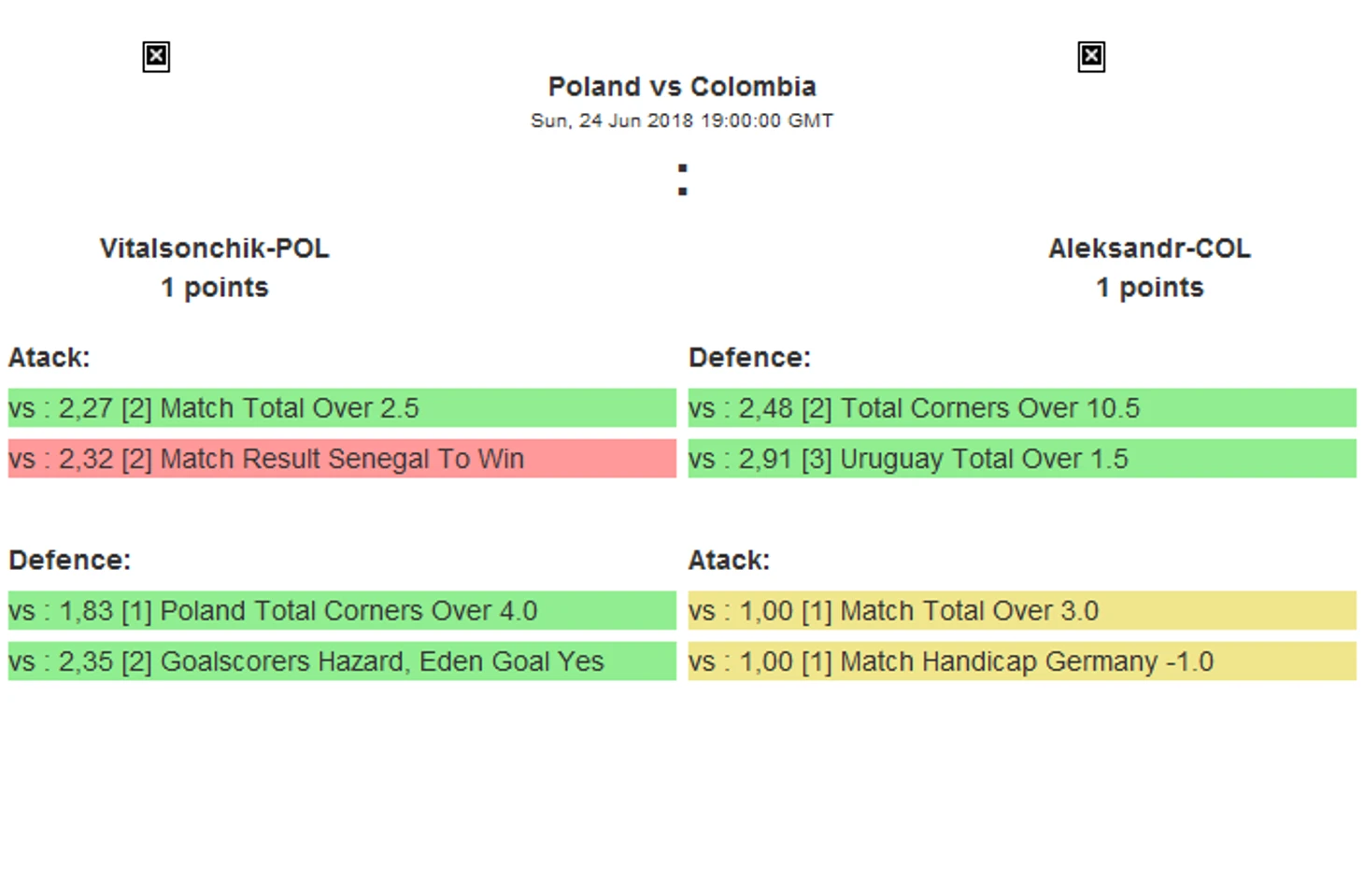Click the broken image icon above Aleksandr-COL
The height and width of the screenshot is (896, 1364).
pos(1091,57)
